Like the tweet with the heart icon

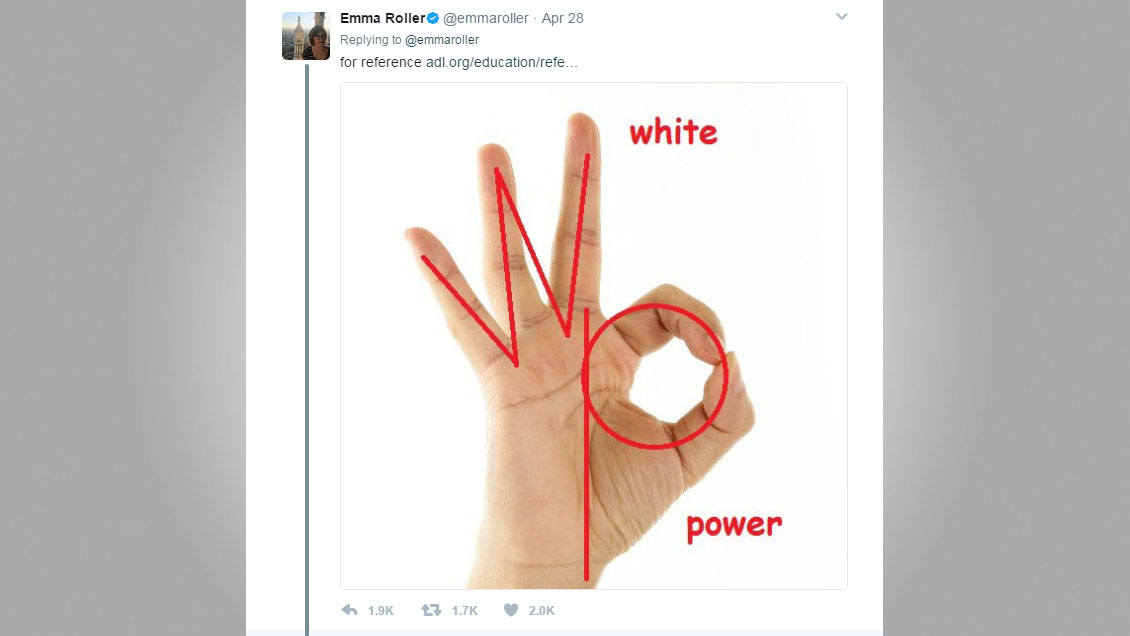click(511, 610)
